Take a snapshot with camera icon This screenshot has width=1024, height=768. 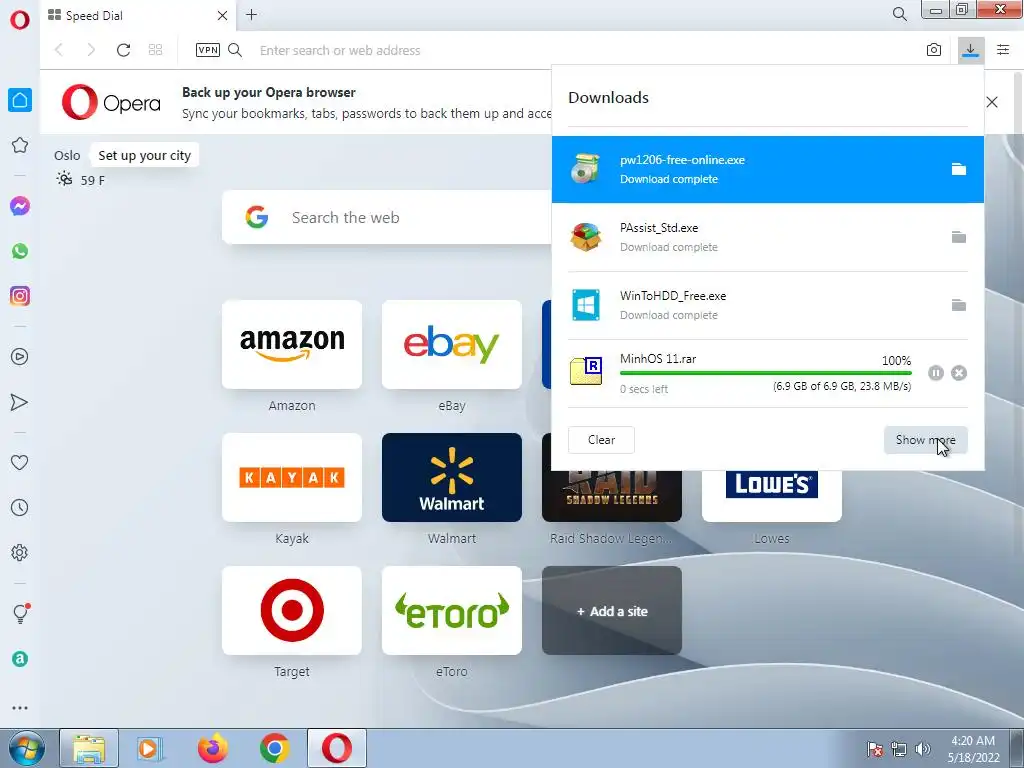click(x=934, y=50)
